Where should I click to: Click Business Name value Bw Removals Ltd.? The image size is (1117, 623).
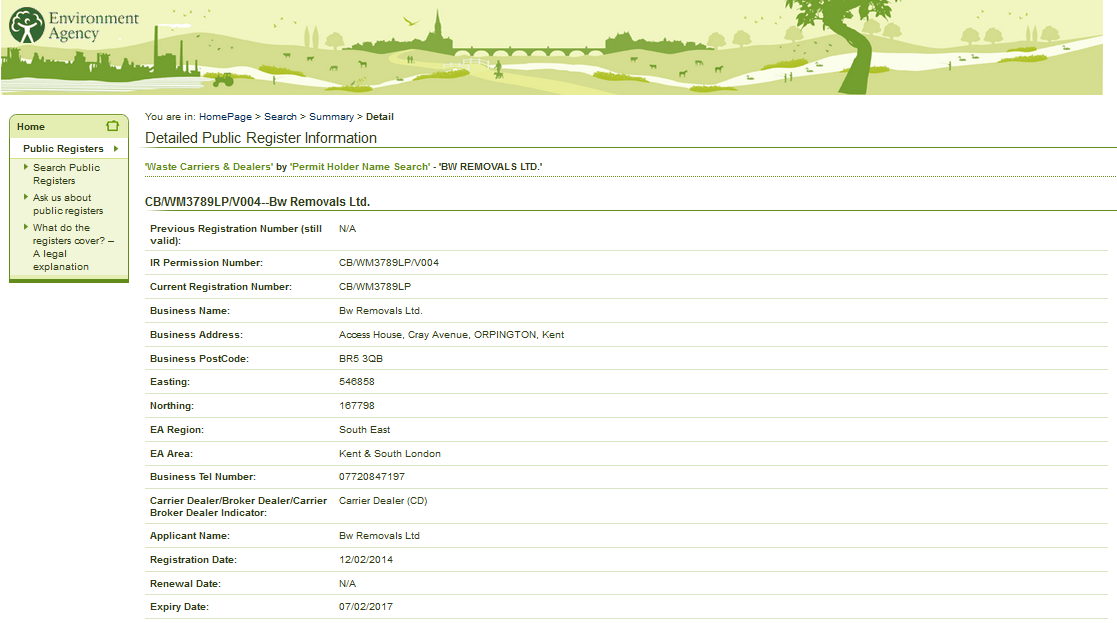[x=380, y=311]
